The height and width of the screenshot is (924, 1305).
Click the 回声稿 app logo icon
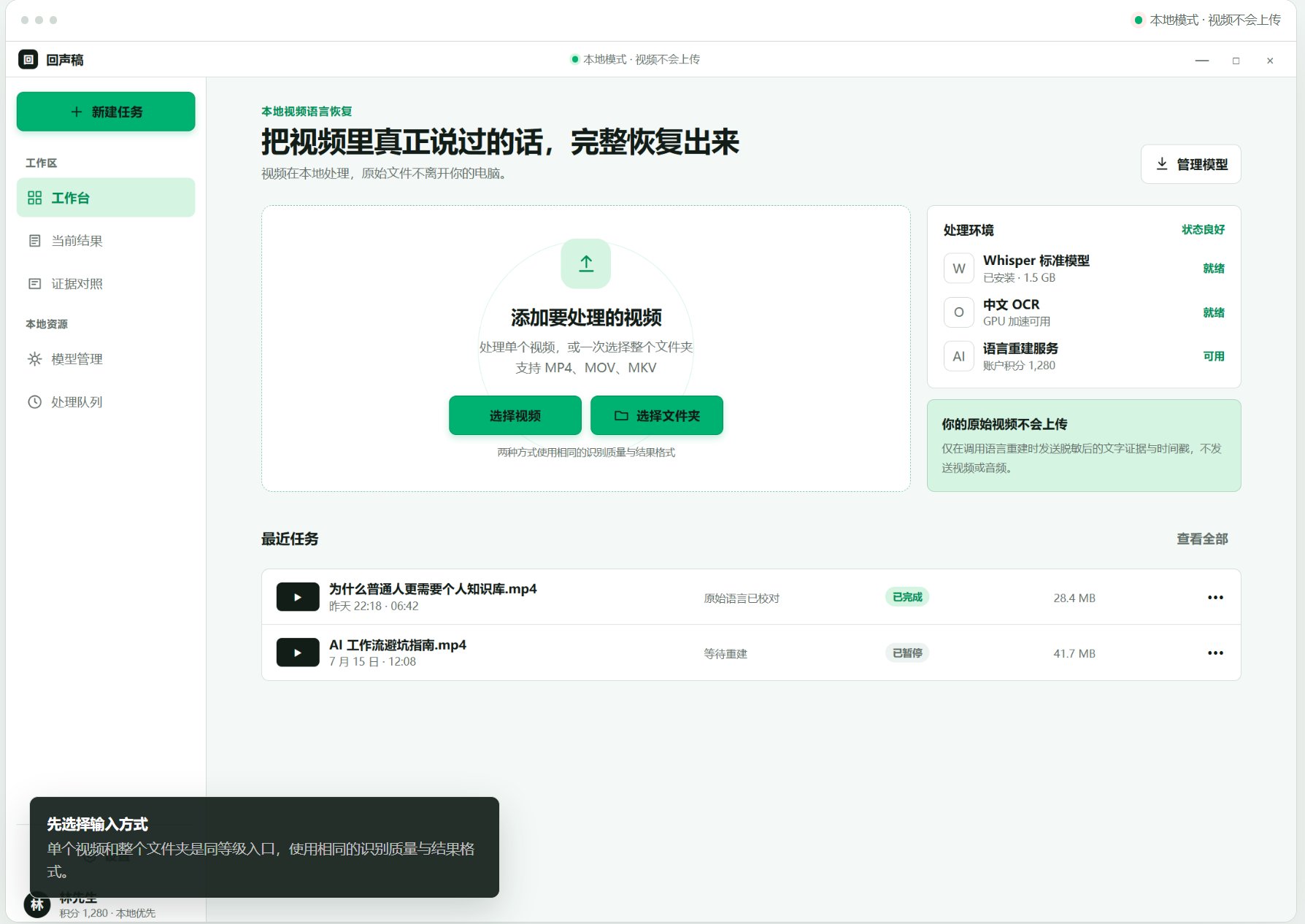tap(28, 60)
